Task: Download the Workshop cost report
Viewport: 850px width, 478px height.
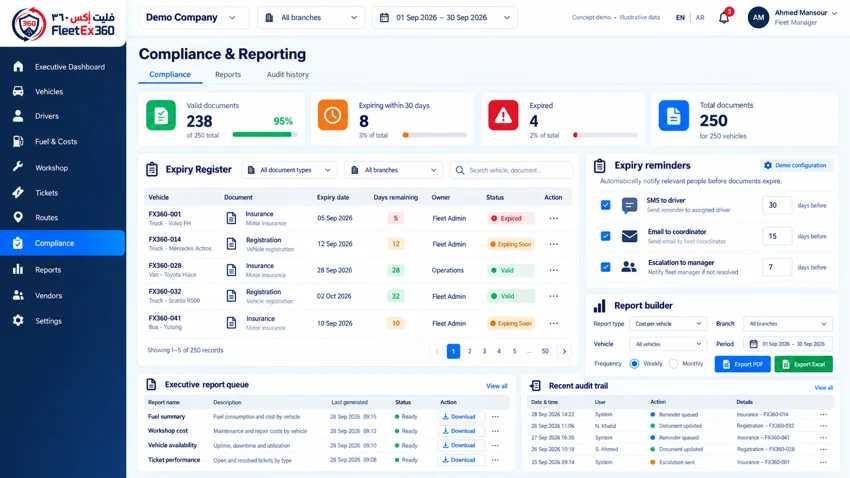Action: 460,431
